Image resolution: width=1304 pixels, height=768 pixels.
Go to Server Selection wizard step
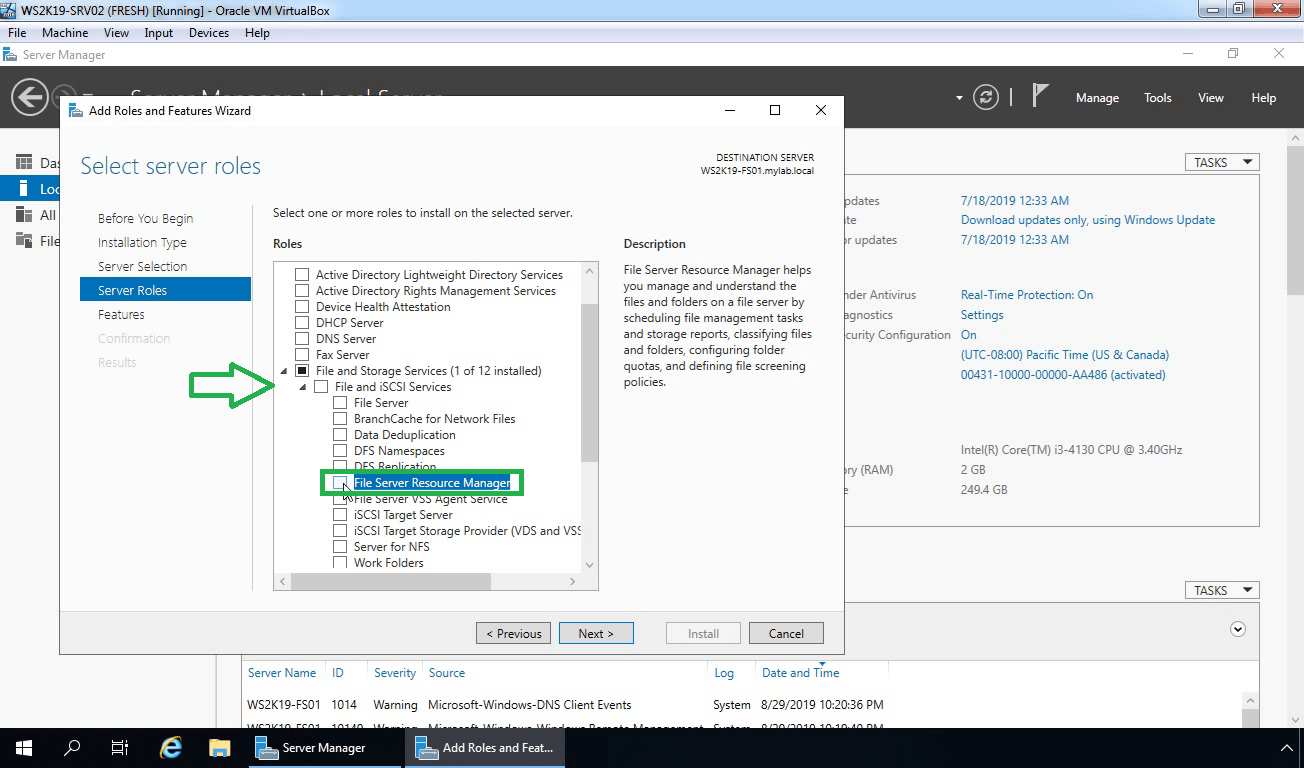143,266
